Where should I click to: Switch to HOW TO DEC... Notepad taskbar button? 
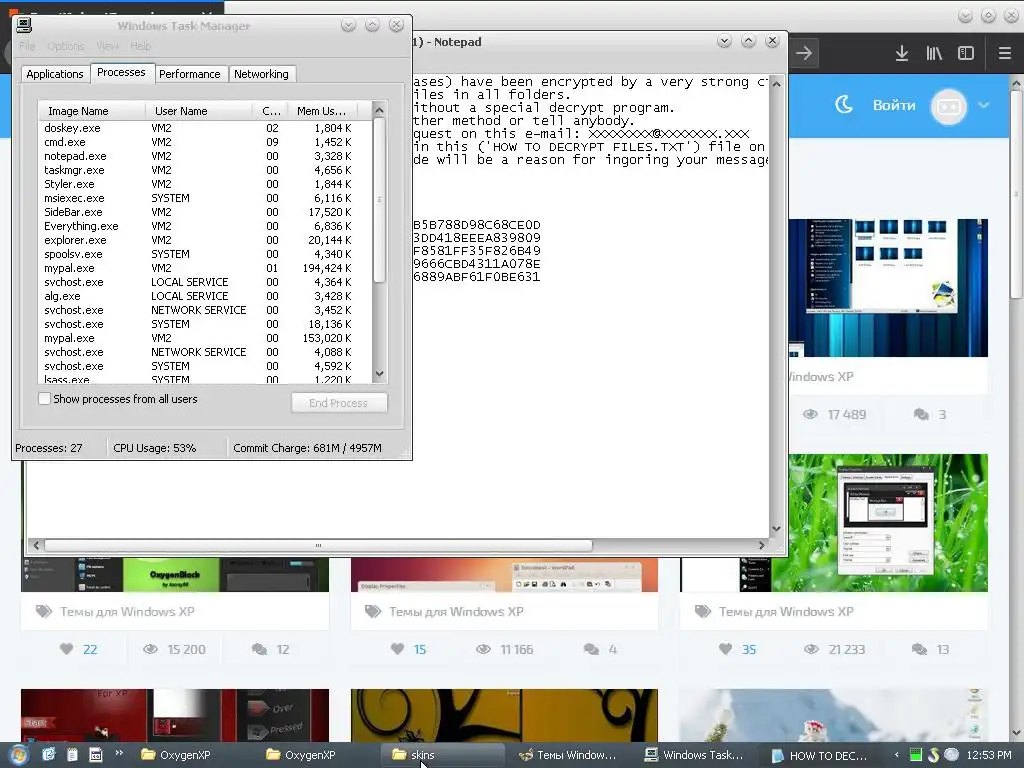click(x=820, y=755)
